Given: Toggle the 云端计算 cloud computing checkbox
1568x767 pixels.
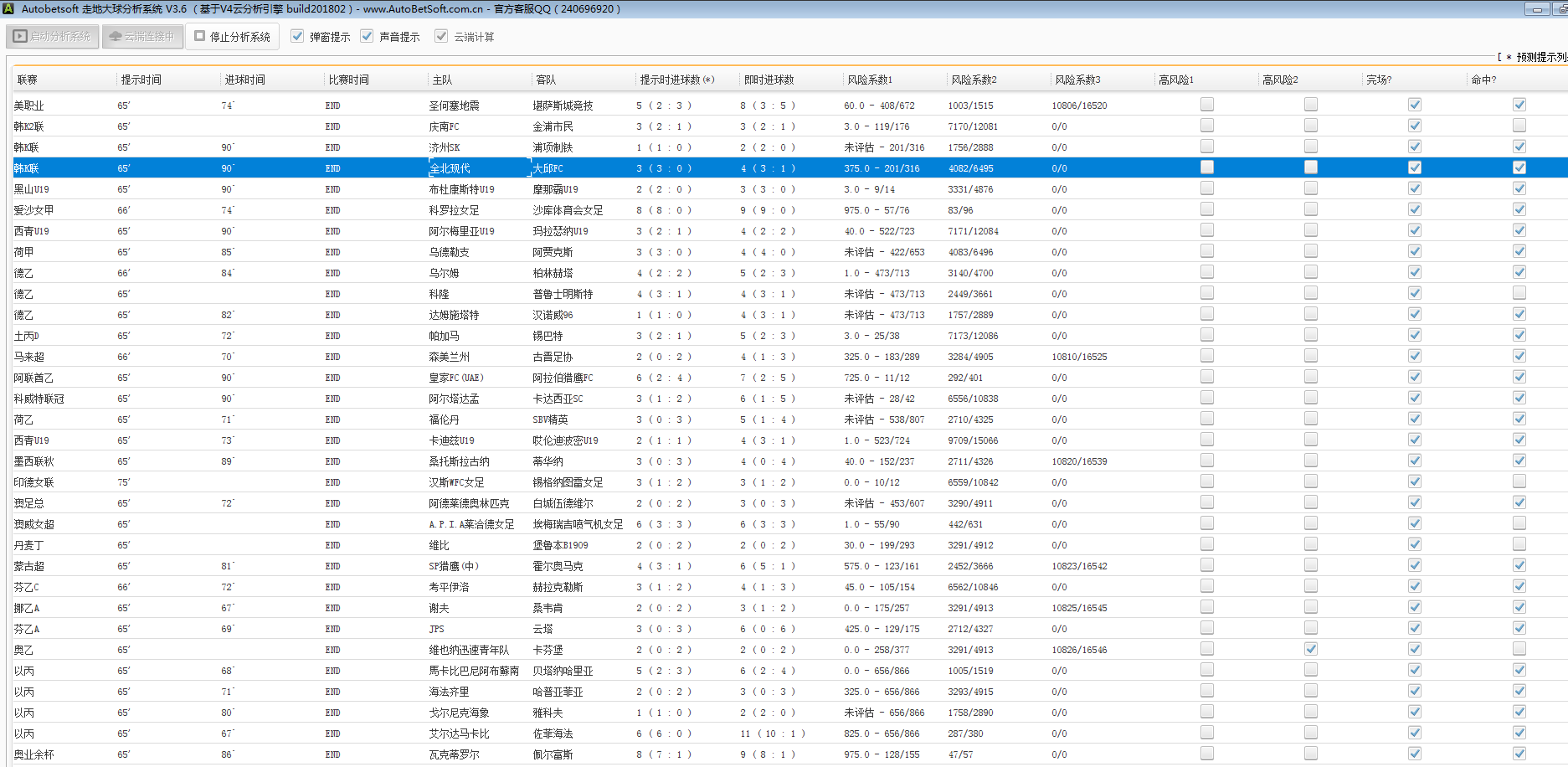Looking at the screenshot, I should click(441, 37).
